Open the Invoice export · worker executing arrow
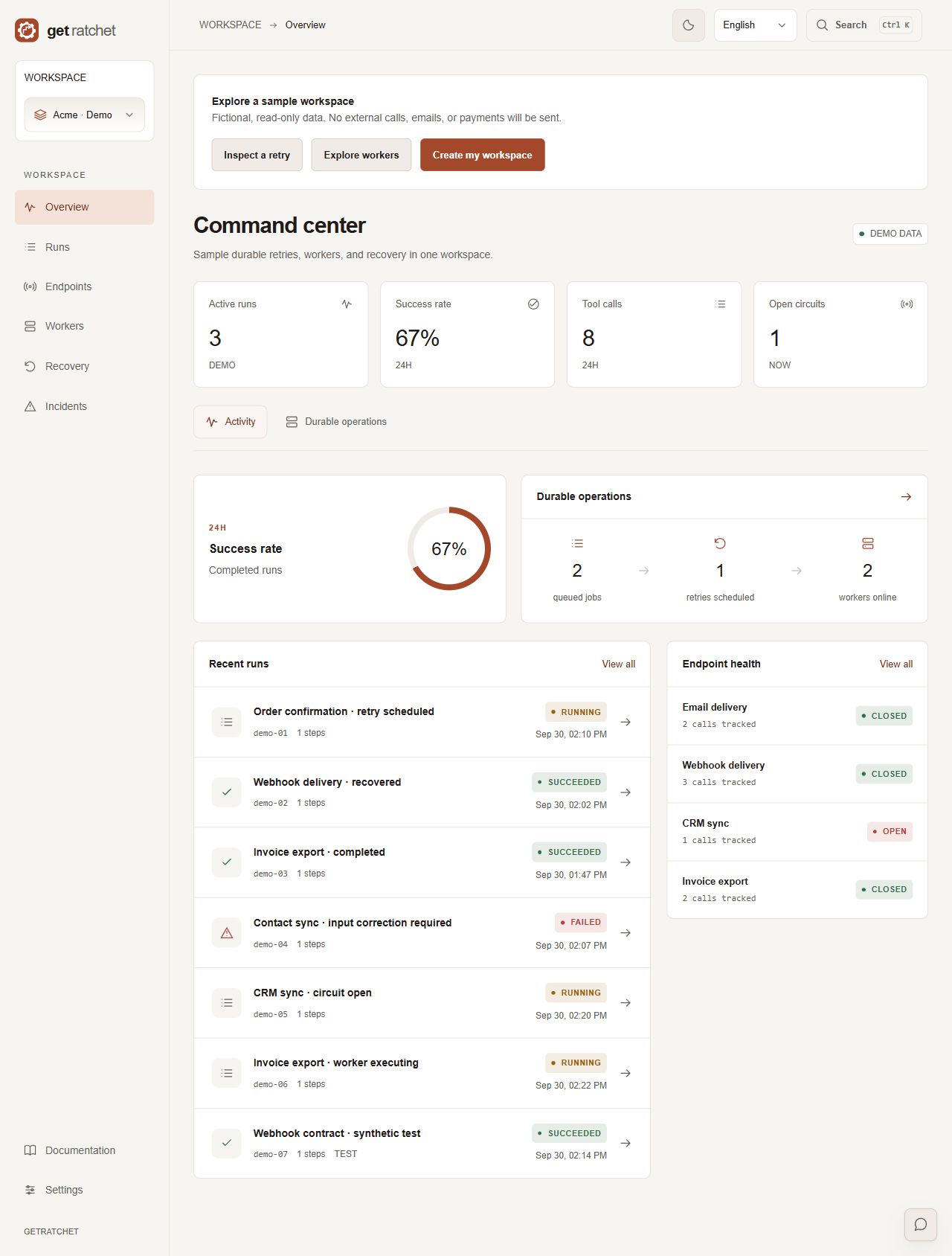 [x=626, y=1073]
